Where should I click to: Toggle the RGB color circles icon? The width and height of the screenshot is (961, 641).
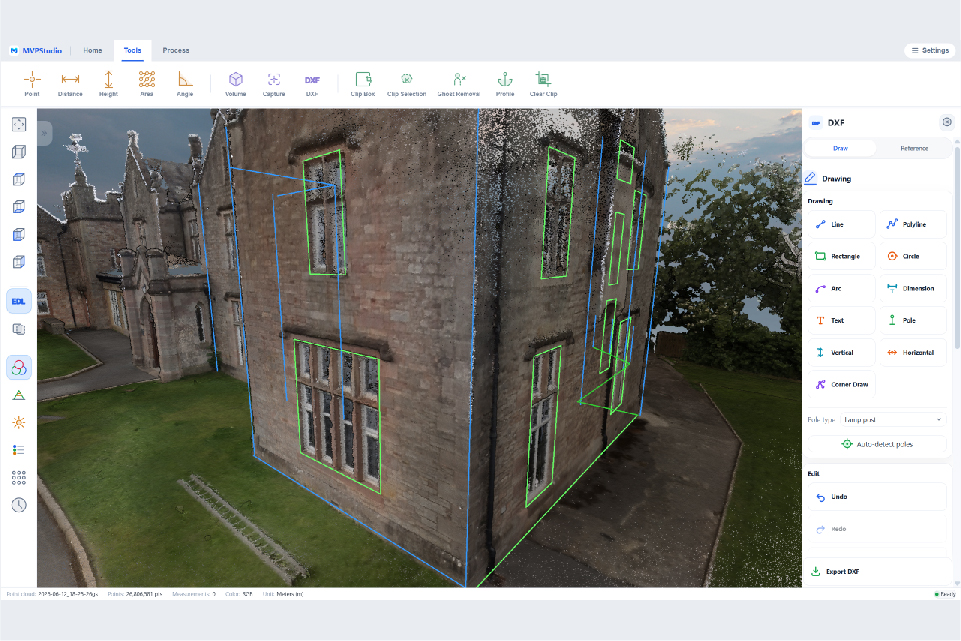(x=19, y=367)
